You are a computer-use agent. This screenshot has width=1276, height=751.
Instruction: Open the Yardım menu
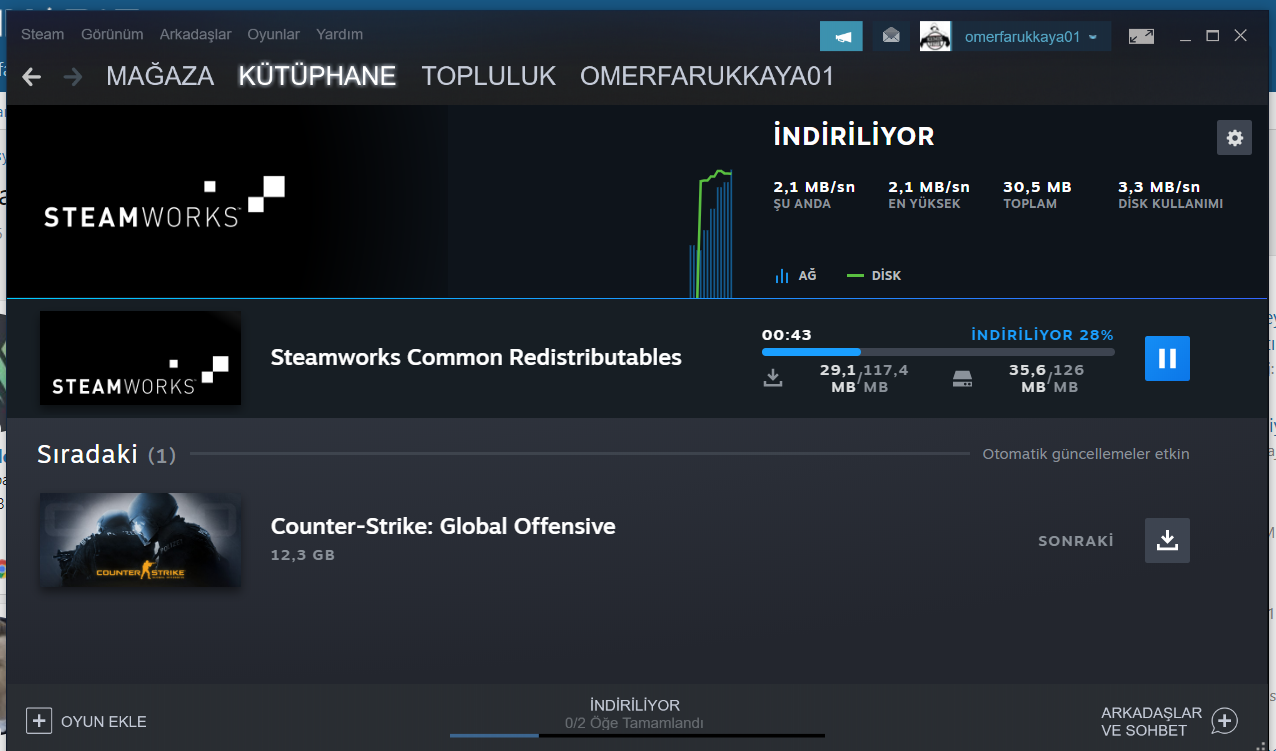(339, 34)
